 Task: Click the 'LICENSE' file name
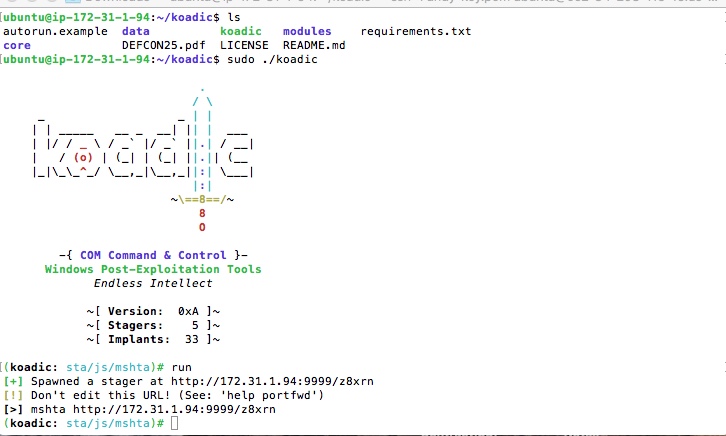pyautogui.click(x=244, y=45)
